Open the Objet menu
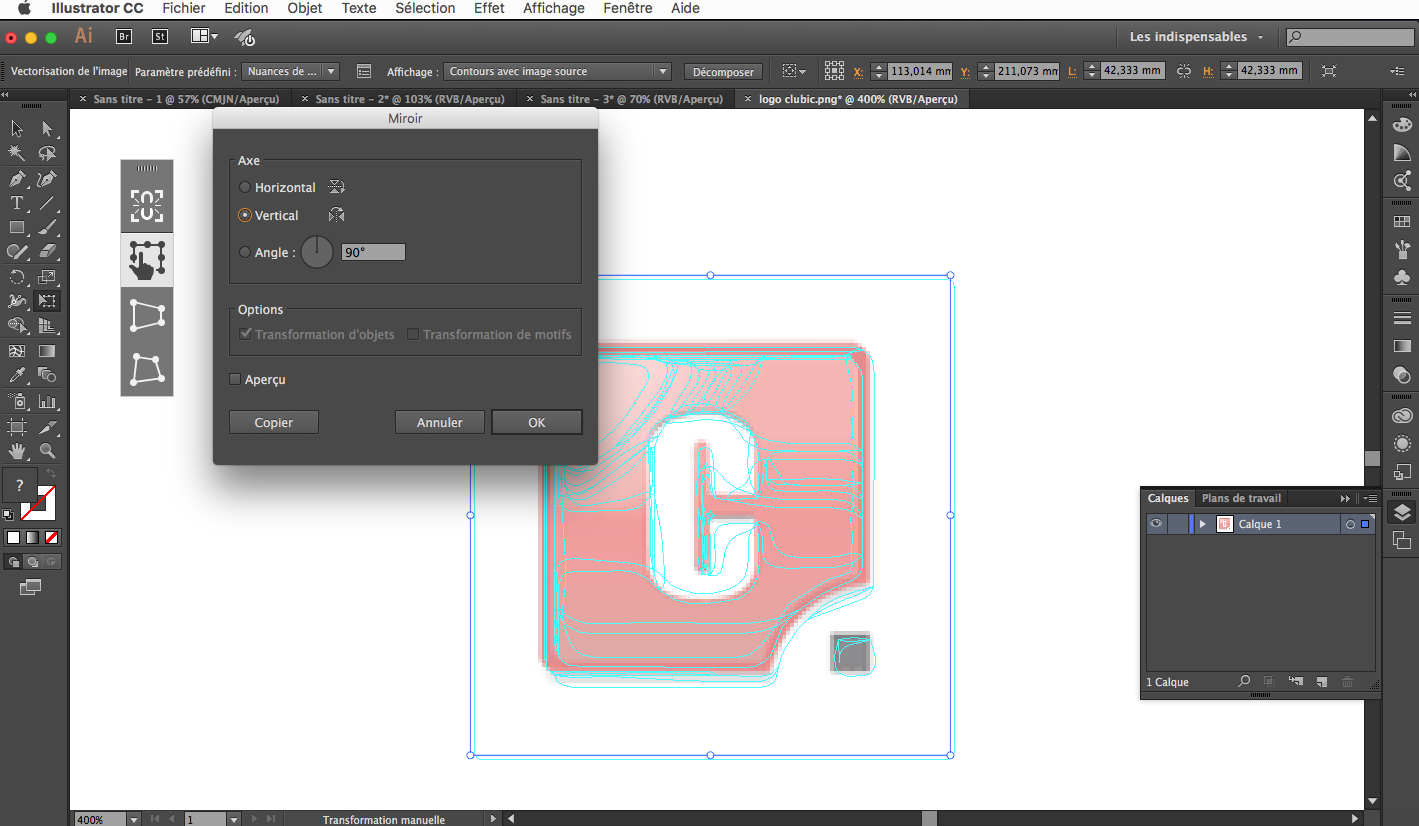Image resolution: width=1419 pixels, height=826 pixels. pos(305,8)
